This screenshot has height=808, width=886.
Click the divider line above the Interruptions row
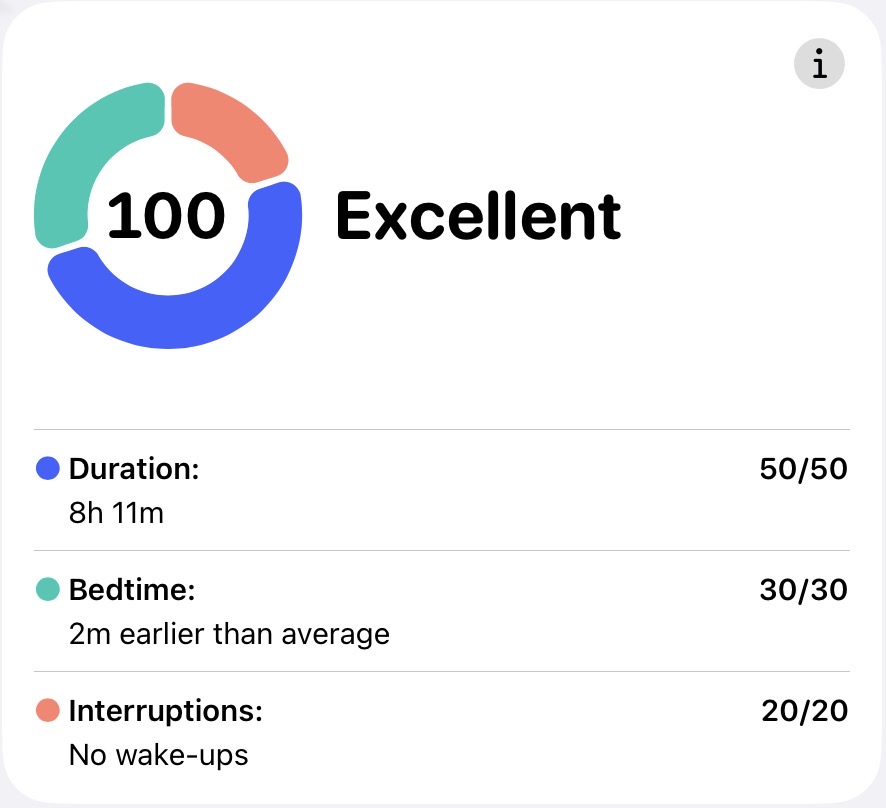click(x=442, y=672)
